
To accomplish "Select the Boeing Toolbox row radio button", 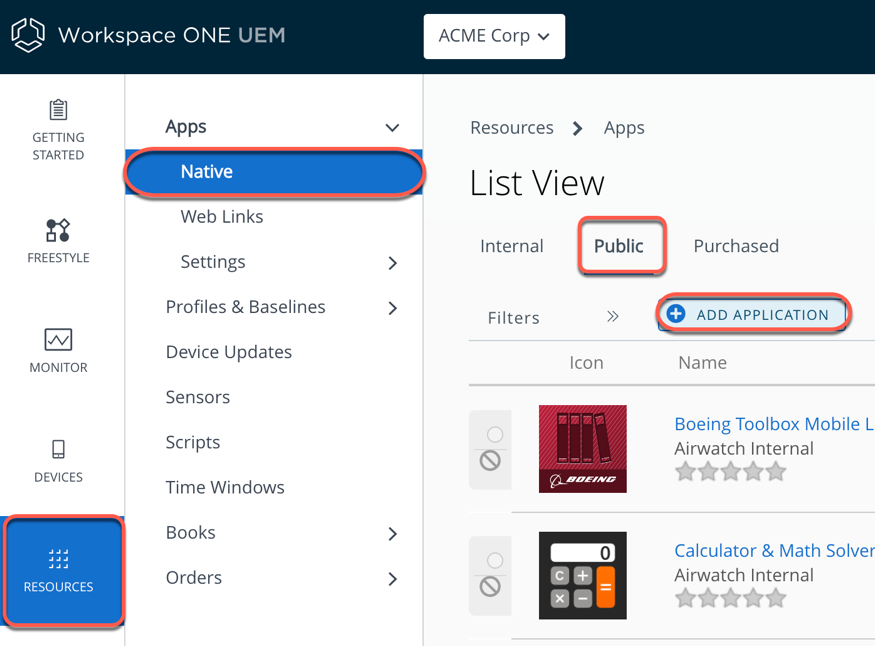I will coord(495,434).
